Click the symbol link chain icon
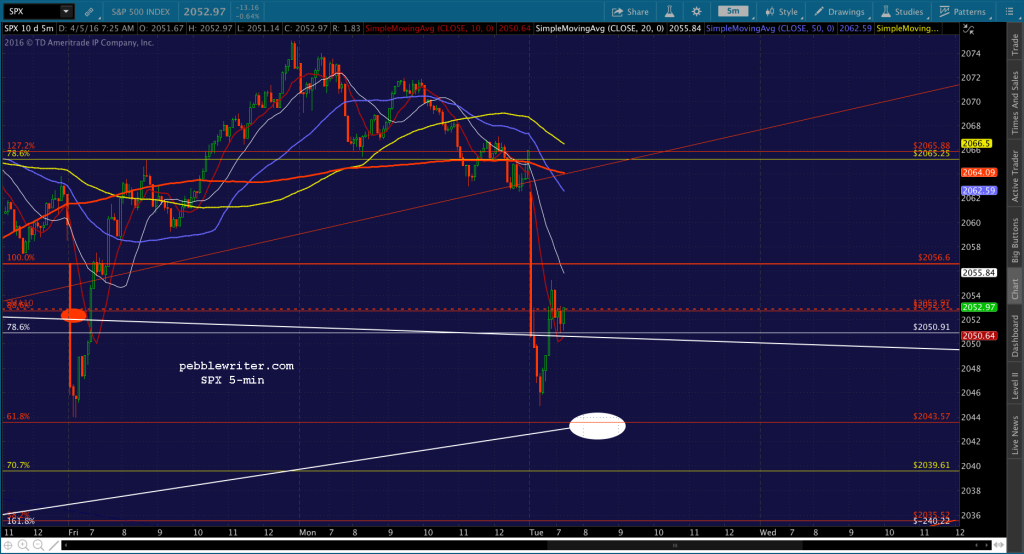This screenshot has height=554, width=1024. (89, 12)
